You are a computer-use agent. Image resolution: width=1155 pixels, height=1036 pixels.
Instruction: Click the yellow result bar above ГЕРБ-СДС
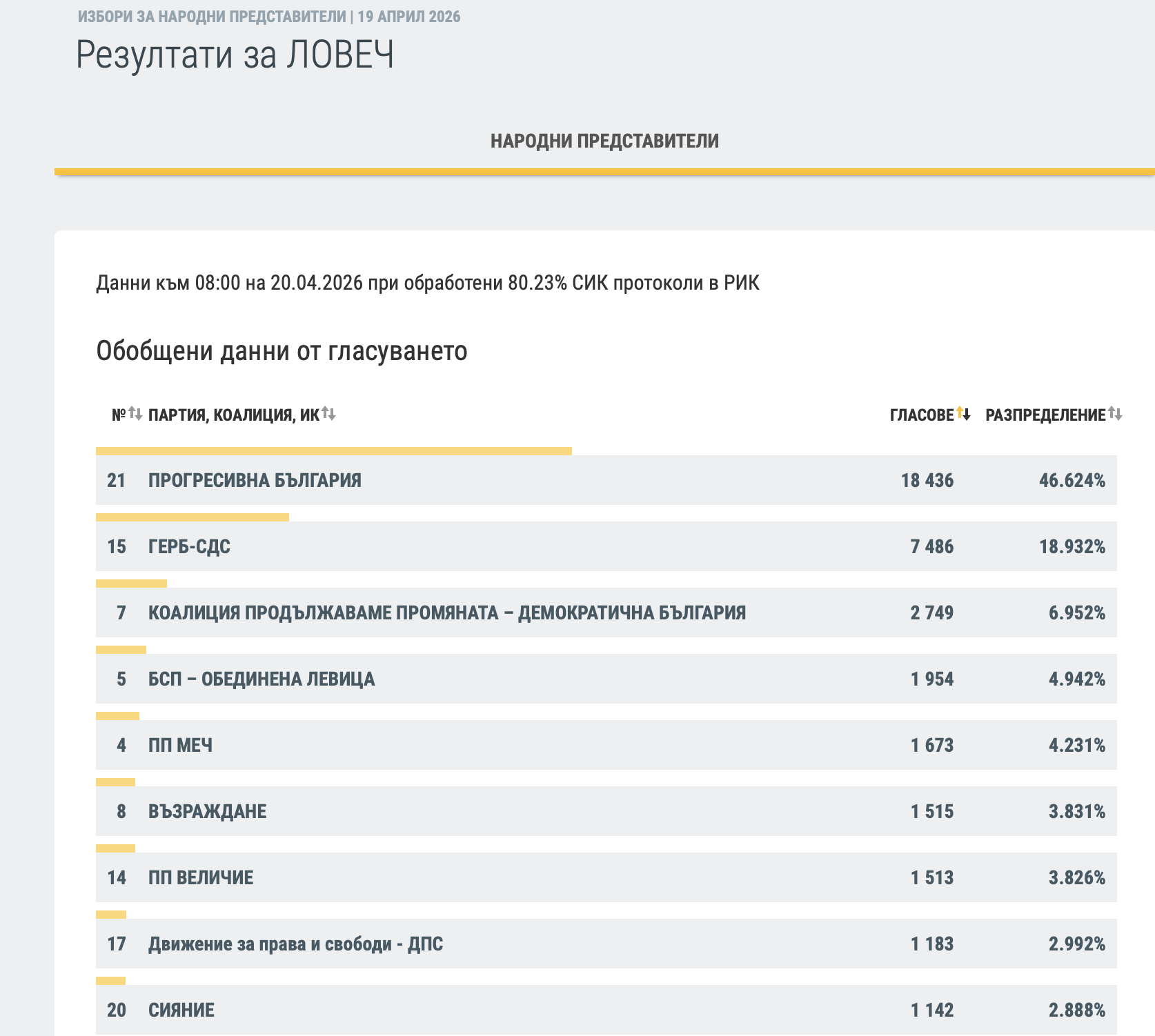pyautogui.click(x=192, y=517)
